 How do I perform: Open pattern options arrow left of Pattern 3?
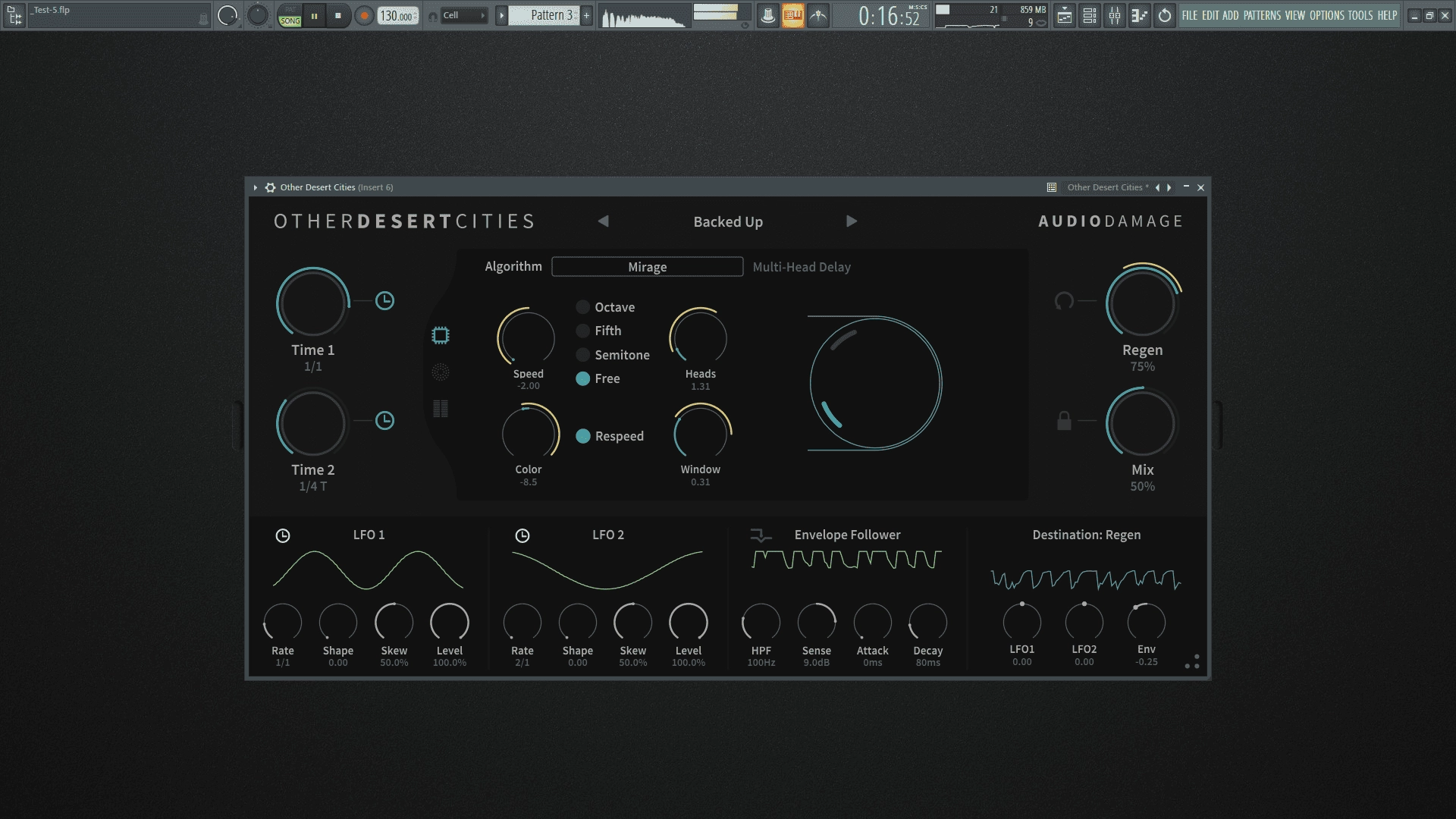501,15
